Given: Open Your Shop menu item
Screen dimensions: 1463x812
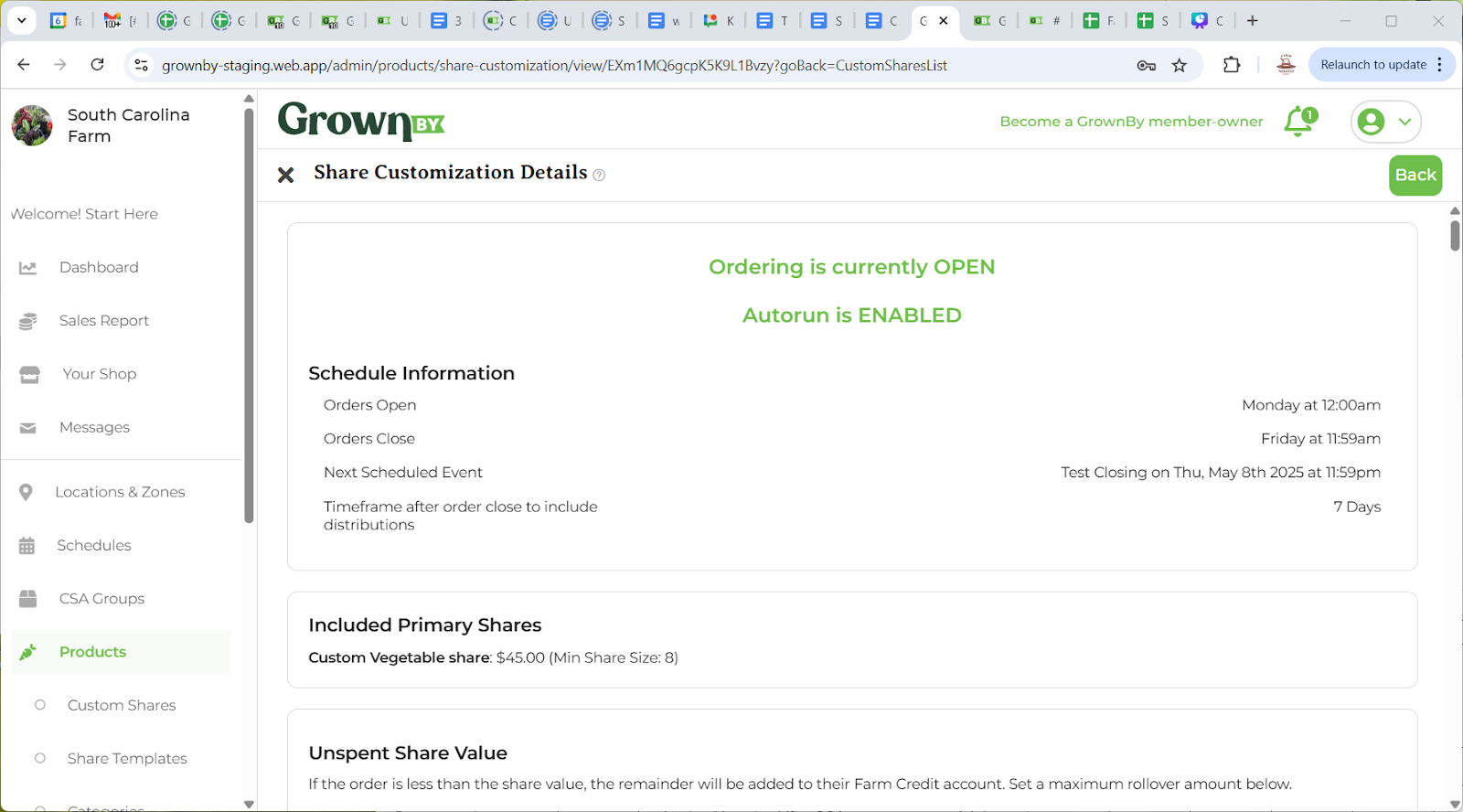Looking at the screenshot, I should click(99, 374).
